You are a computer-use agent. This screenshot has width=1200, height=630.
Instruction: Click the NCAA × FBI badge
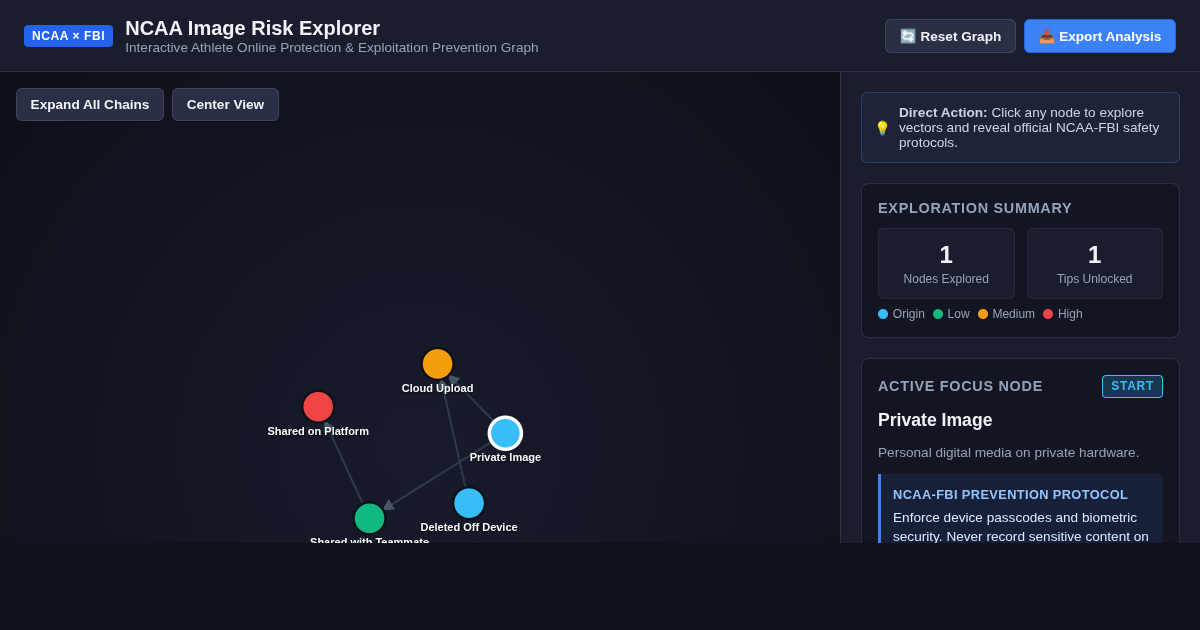point(68,36)
